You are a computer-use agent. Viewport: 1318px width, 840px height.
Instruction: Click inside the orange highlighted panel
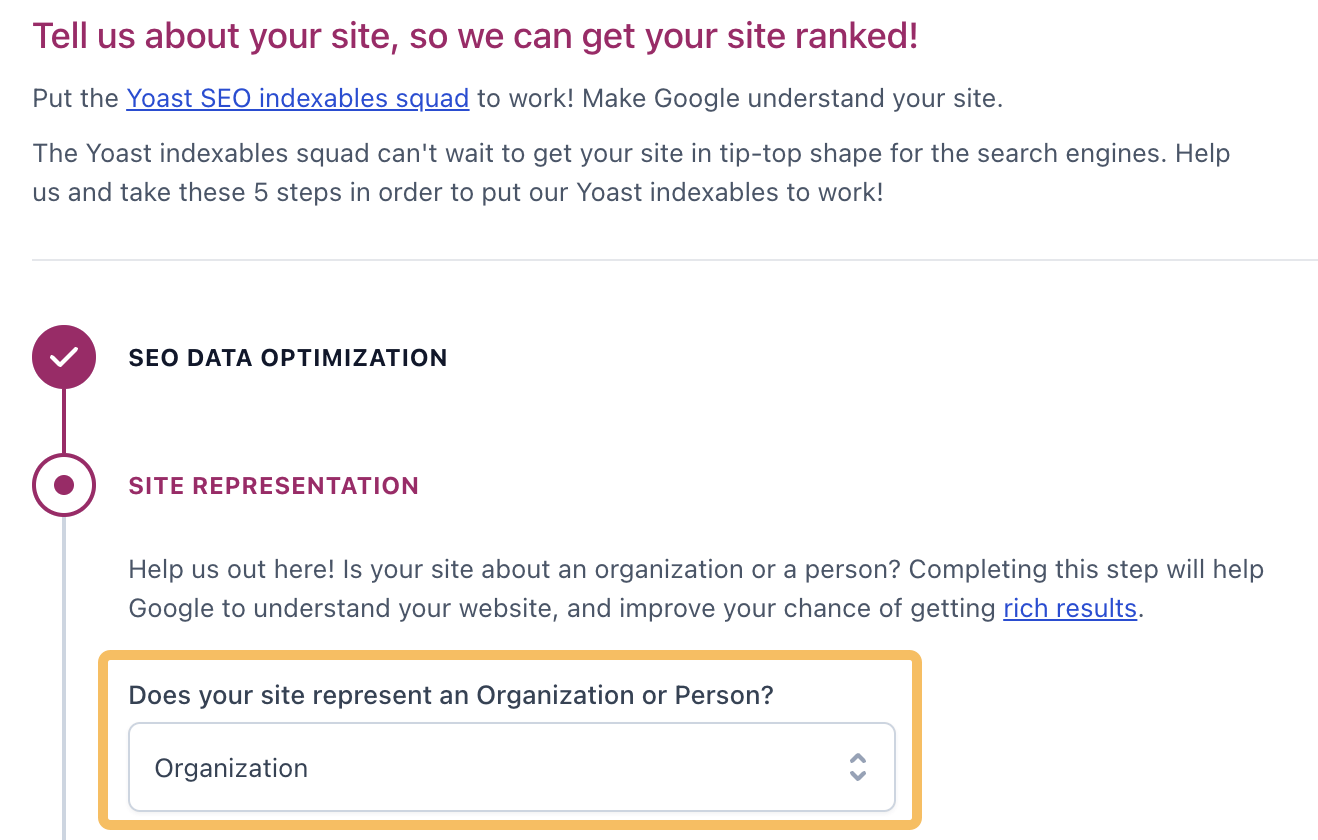(x=511, y=740)
